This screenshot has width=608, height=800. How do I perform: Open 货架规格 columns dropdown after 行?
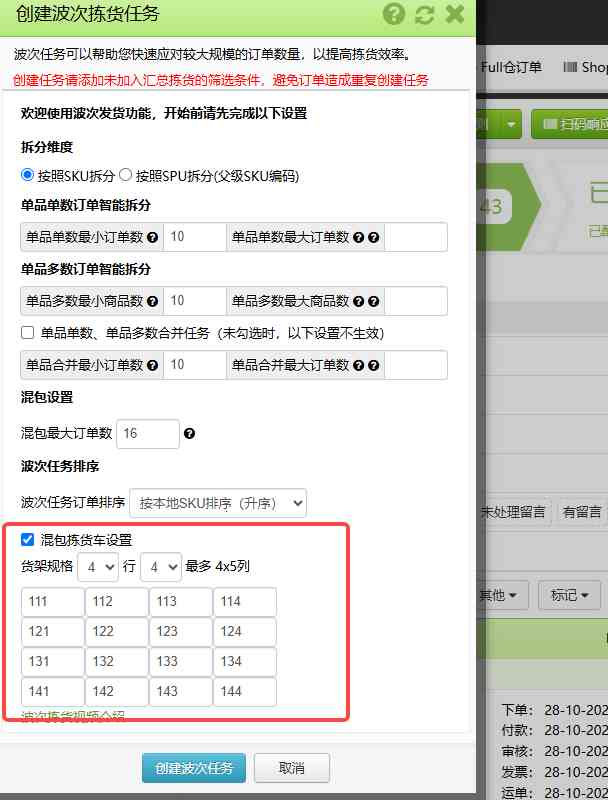coord(161,567)
